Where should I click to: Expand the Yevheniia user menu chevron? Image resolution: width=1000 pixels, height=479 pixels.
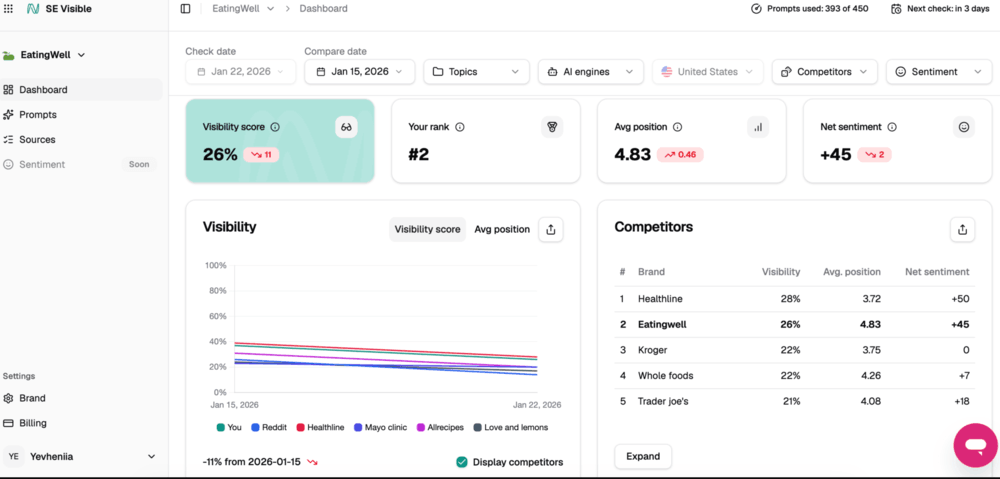click(151, 457)
